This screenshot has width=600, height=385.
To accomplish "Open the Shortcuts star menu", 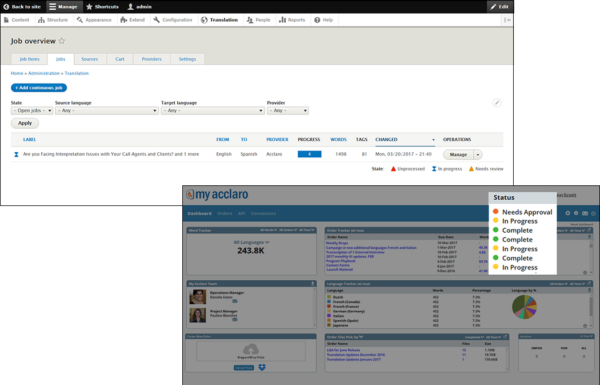I will (102, 7).
